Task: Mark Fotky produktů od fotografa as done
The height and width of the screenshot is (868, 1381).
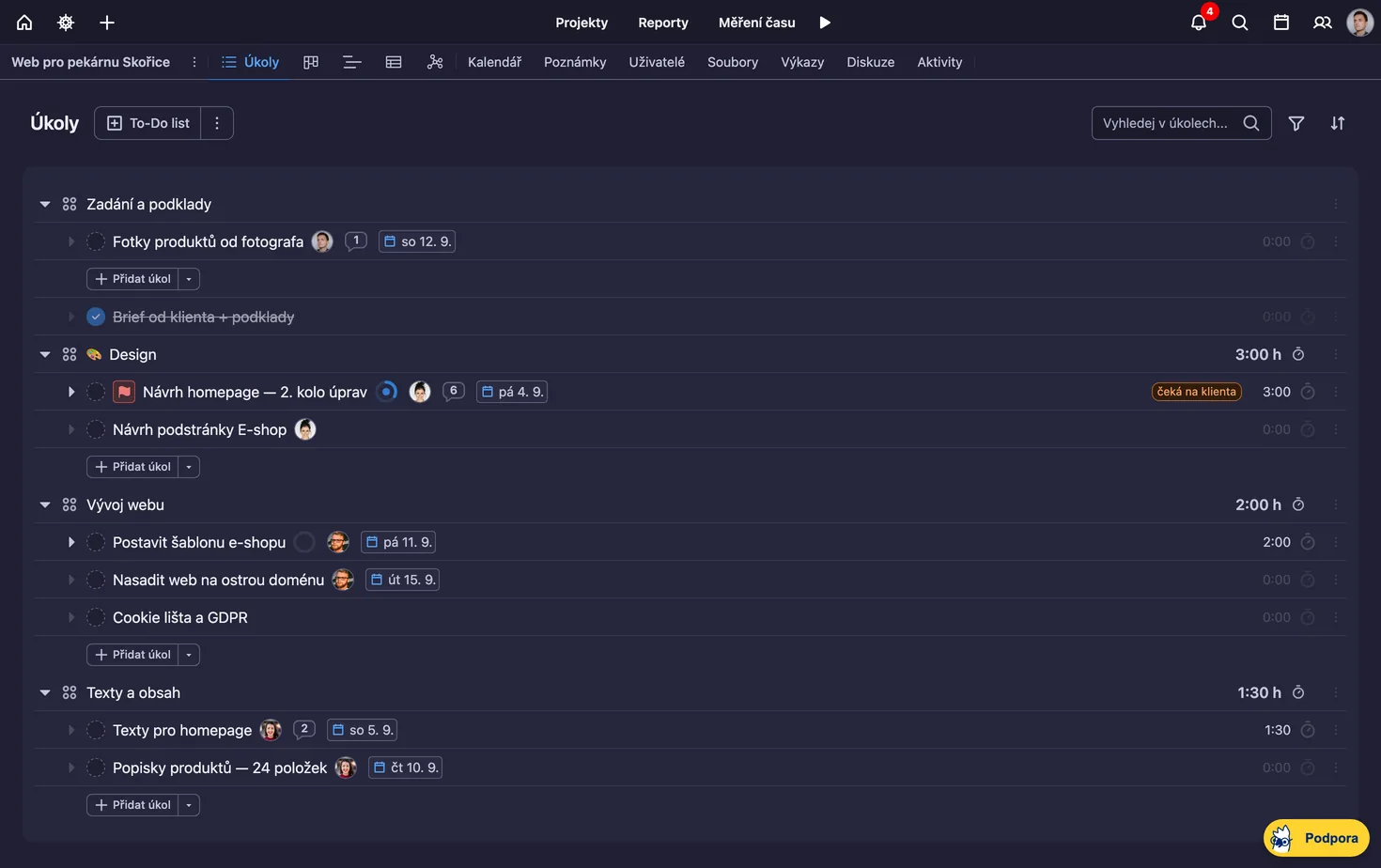Action: click(96, 241)
